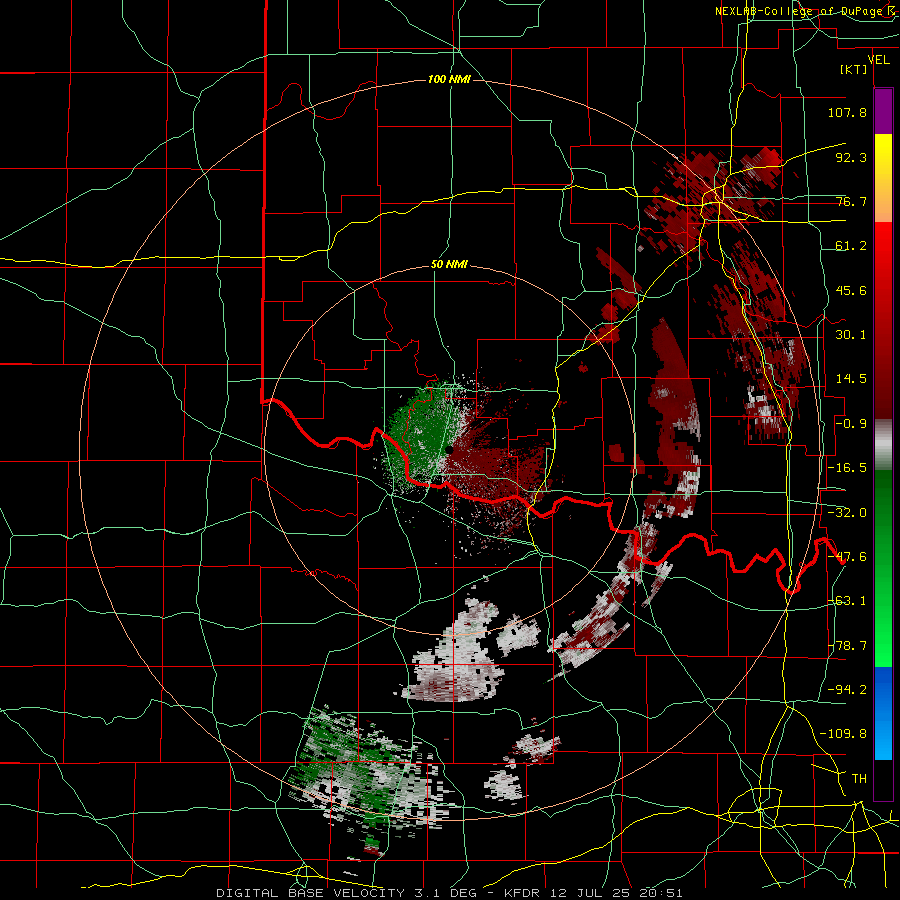
Task: Click the 92.3 legend value
Action: point(851,157)
